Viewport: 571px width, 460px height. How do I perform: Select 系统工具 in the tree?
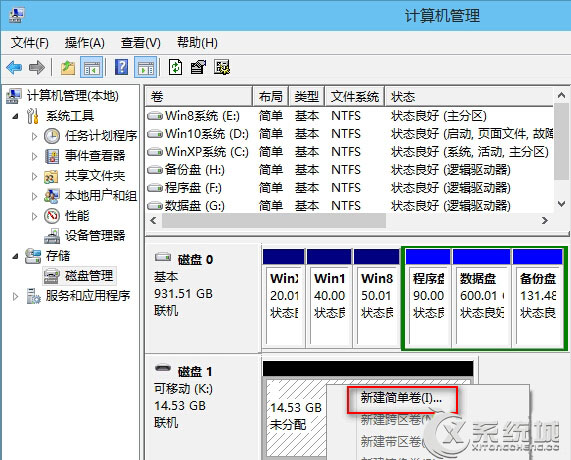click(x=70, y=116)
